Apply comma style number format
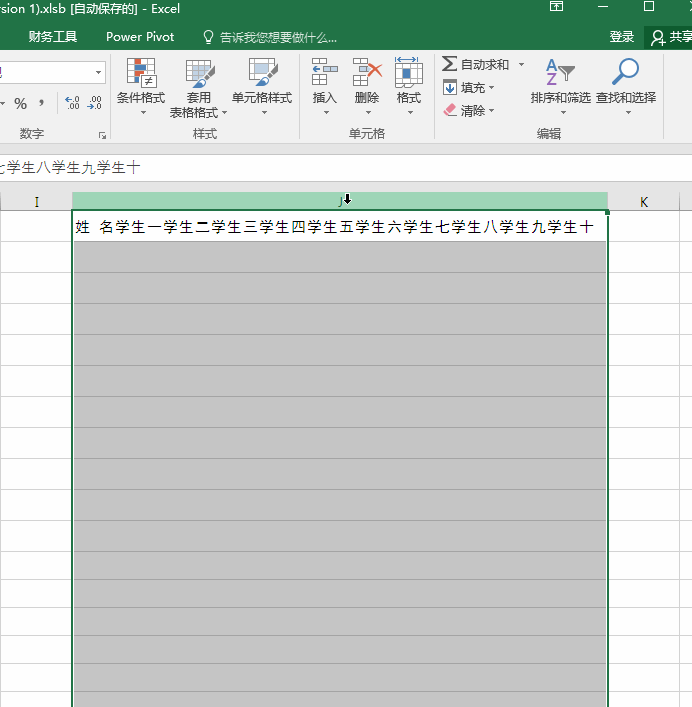Viewport: 692px width, 707px height. (x=41, y=103)
